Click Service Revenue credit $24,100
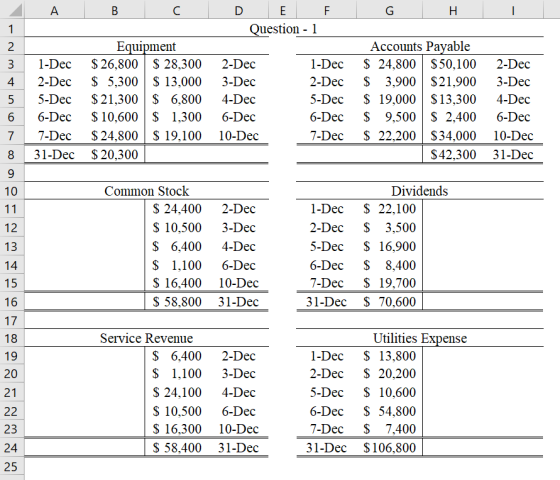Viewport: 560px width, 480px height. pyautogui.click(x=177, y=392)
